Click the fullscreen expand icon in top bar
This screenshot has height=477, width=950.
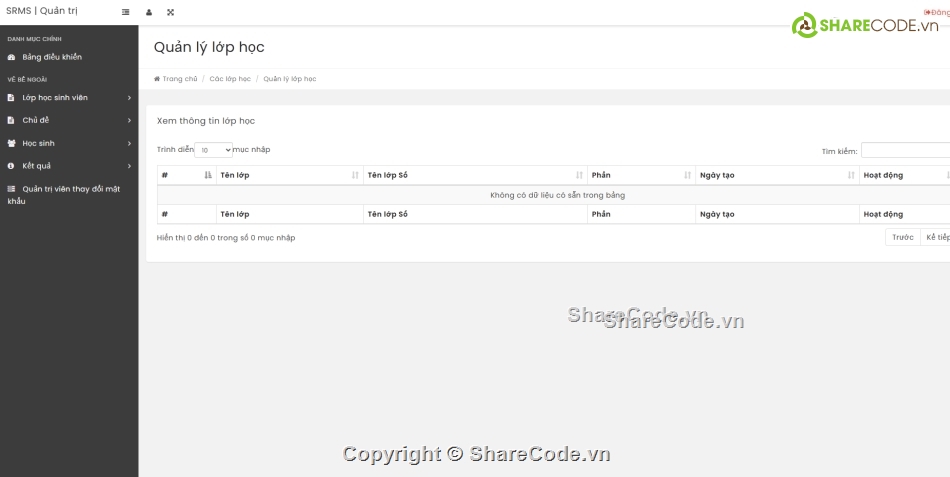pos(170,12)
